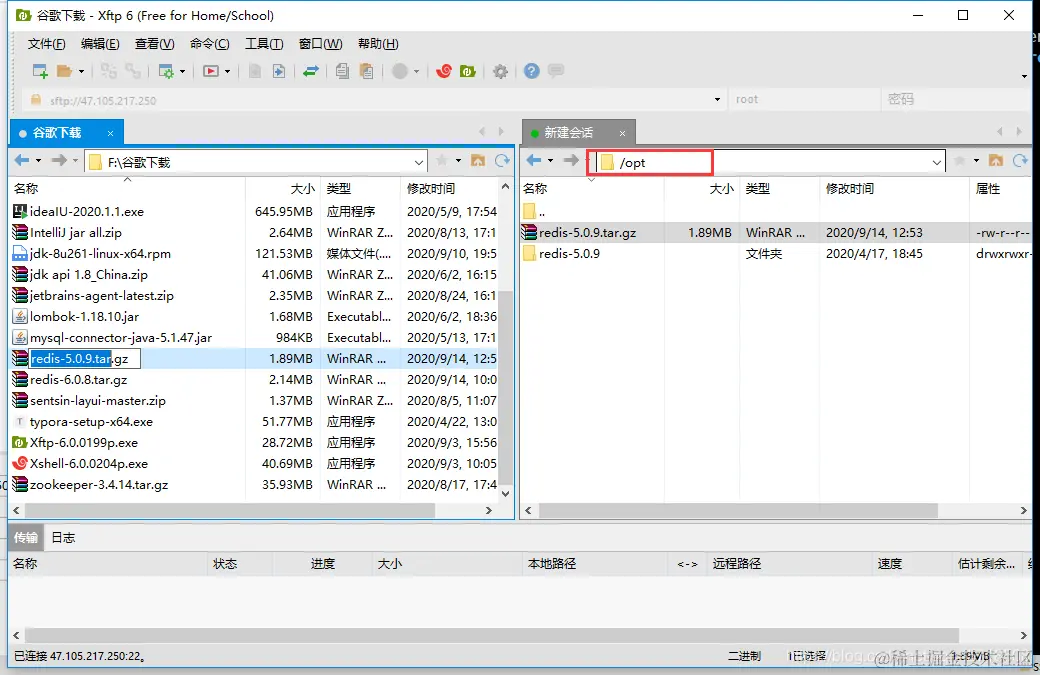Click the local pane forward arrow
The height and width of the screenshot is (675, 1040).
pyautogui.click(x=59, y=160)
